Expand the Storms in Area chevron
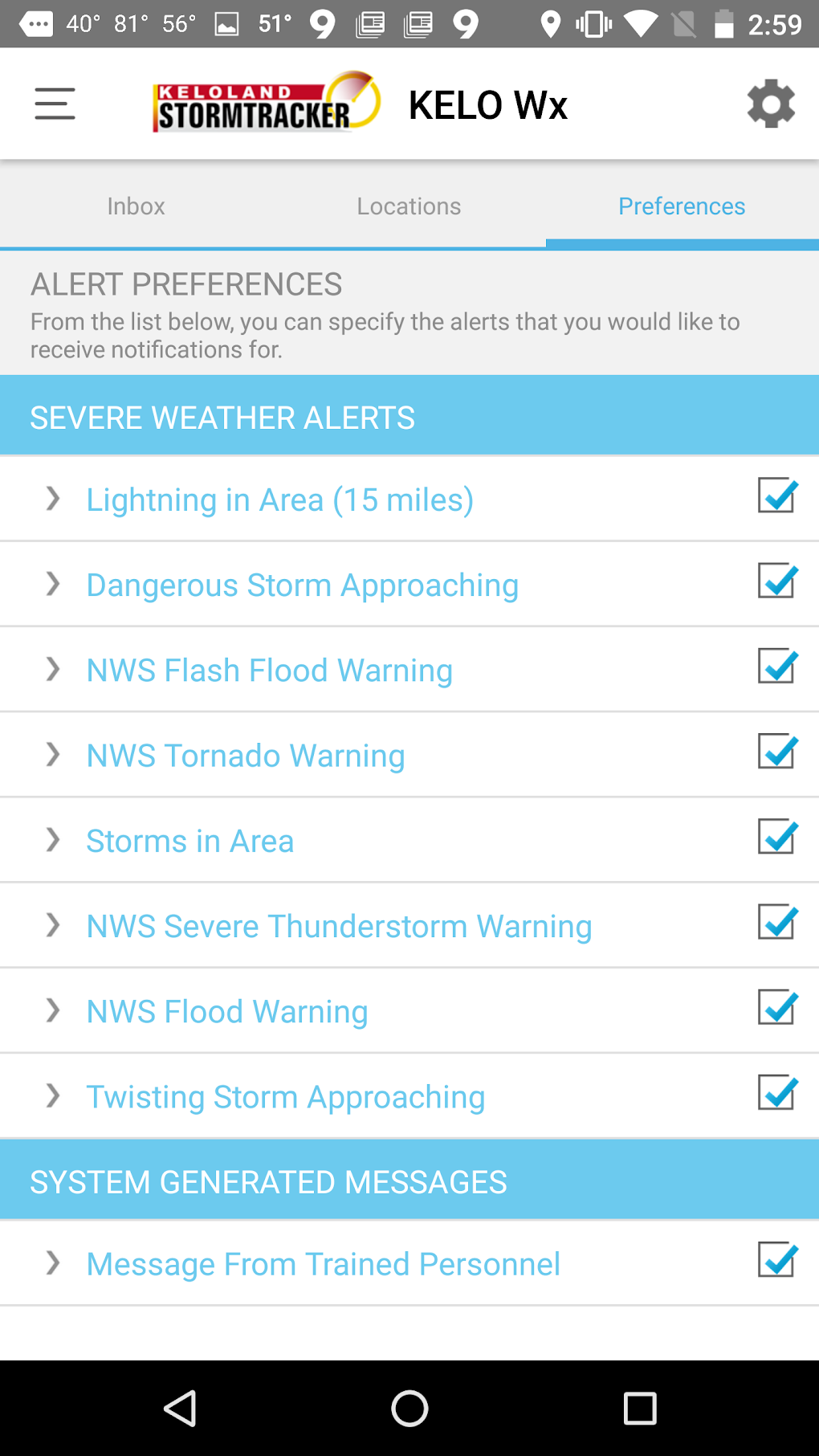 pyautogui.click(x=53, y=840)
